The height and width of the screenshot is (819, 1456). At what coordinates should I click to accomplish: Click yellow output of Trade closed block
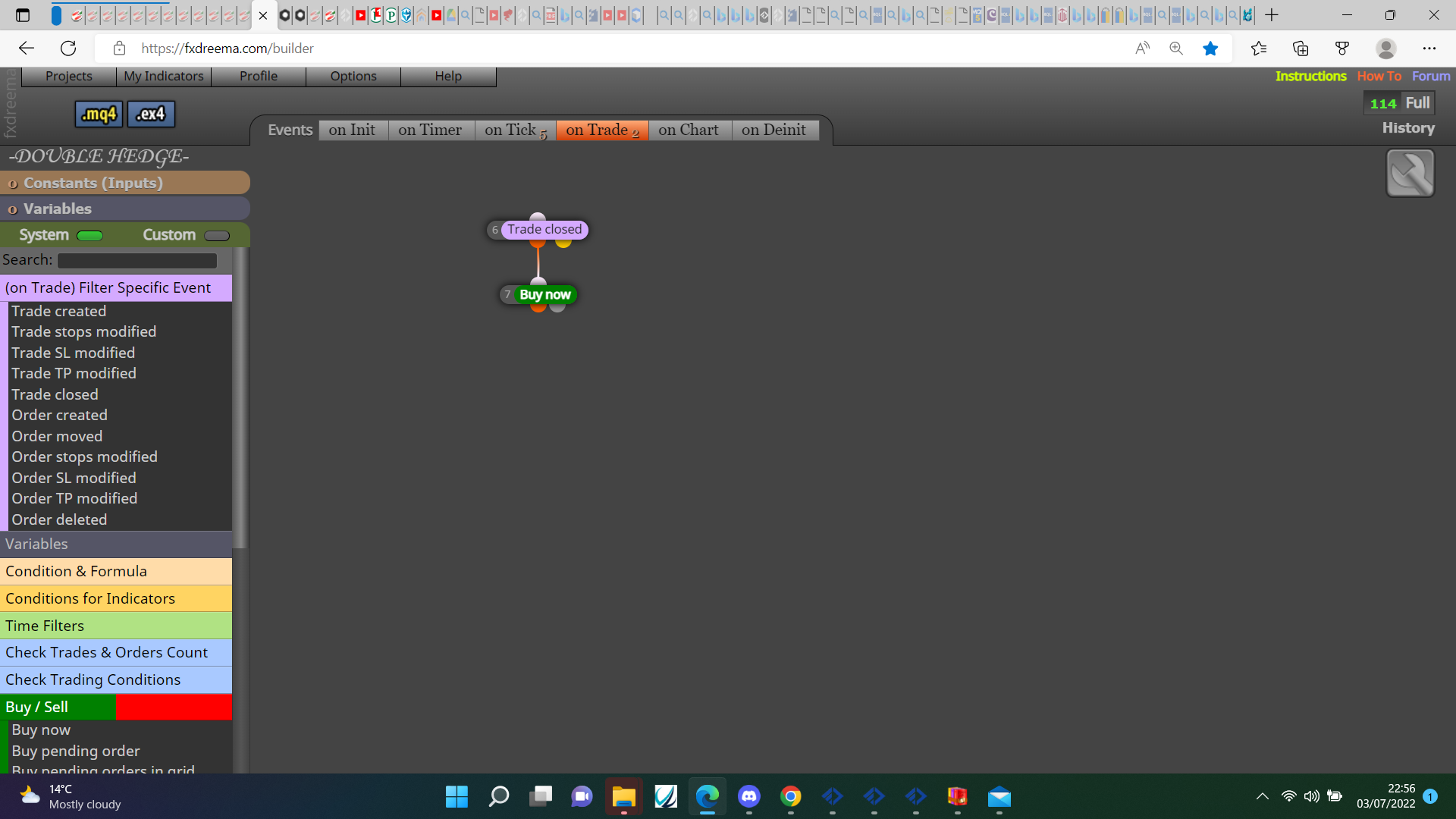(563, 243)
